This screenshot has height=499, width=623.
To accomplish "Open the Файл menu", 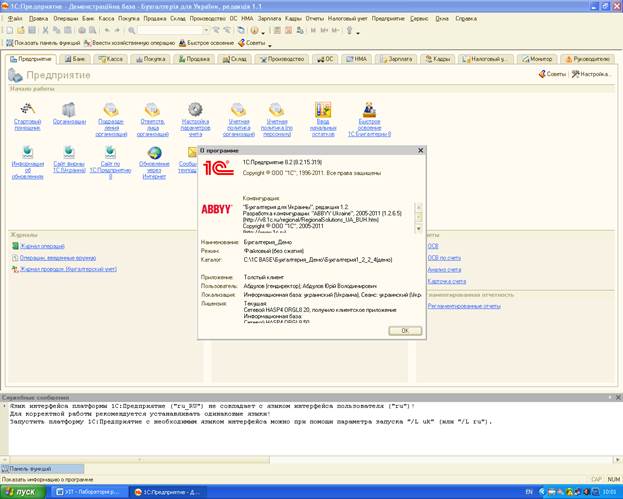I will coord(15,19).
